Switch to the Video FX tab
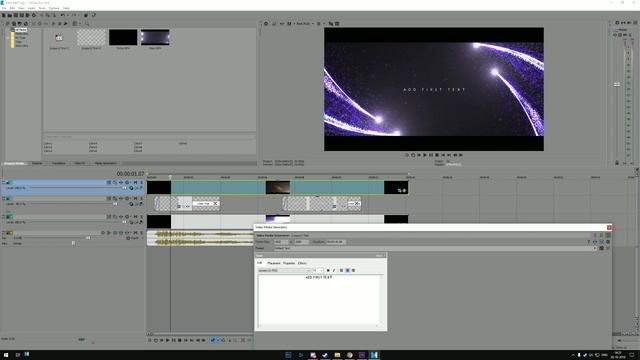This screenshot has height=360, width=640. click(80, 163)
